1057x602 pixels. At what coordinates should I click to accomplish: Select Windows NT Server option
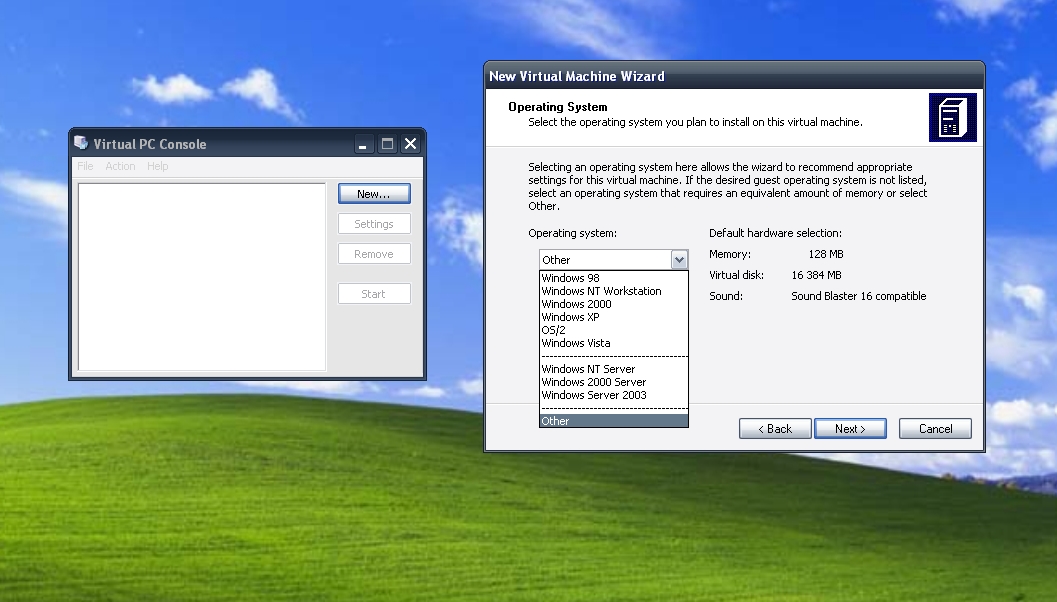(613, 369)
